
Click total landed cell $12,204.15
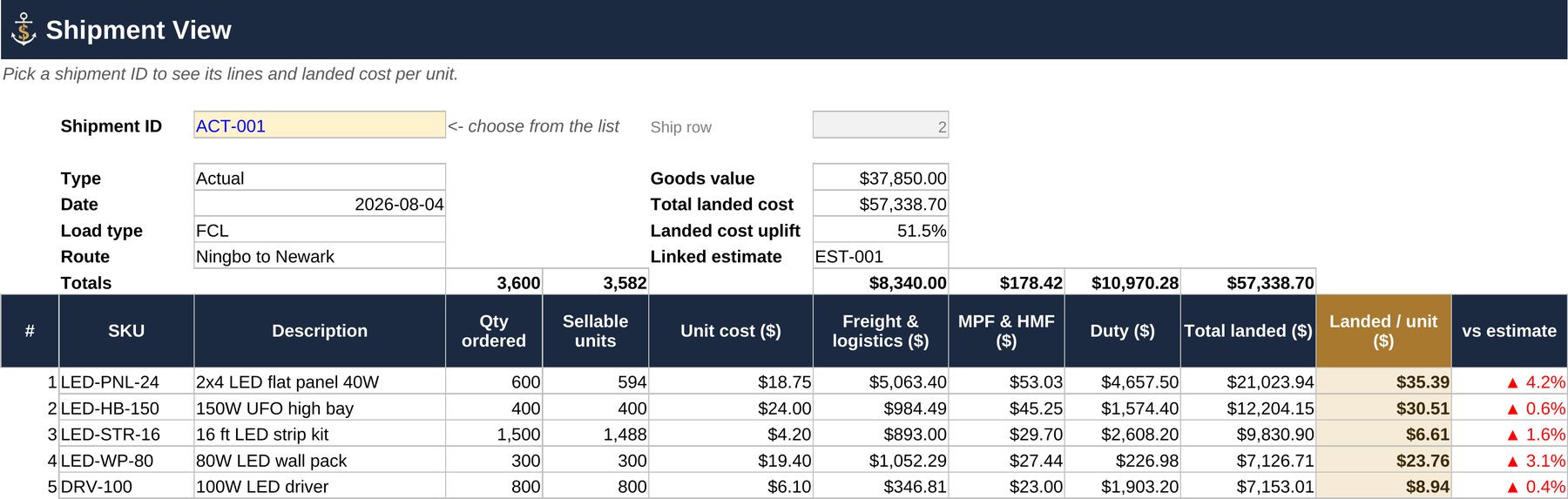1248,408
